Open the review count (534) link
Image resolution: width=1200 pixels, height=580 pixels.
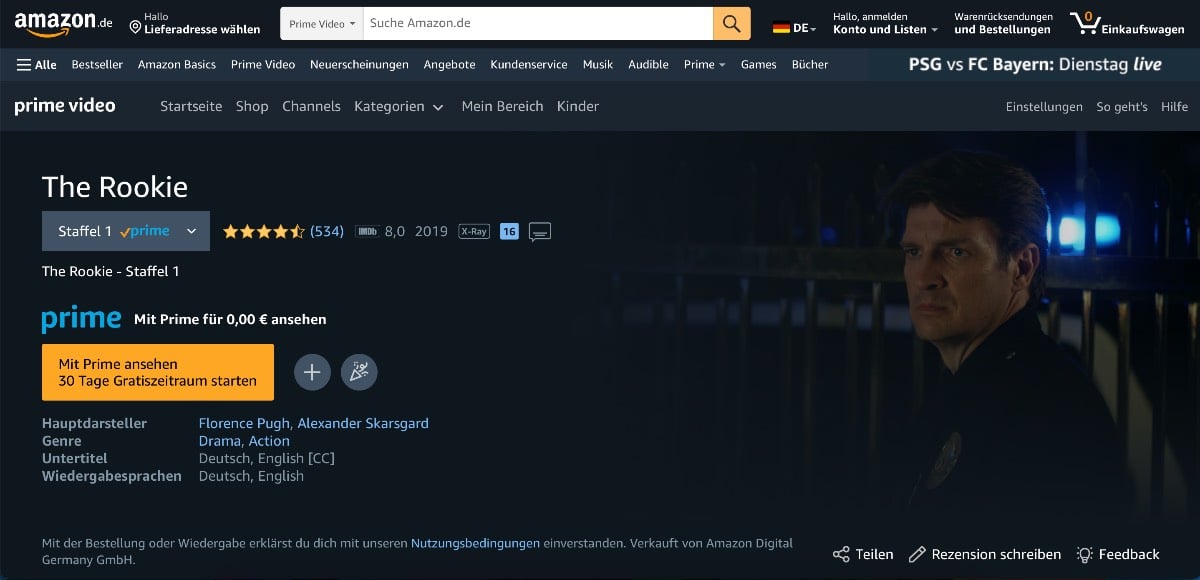coord(327,231)
